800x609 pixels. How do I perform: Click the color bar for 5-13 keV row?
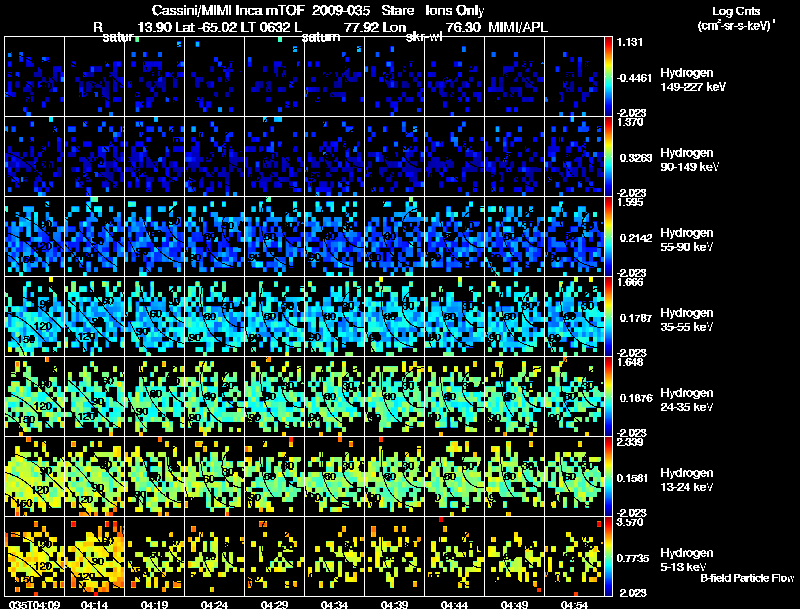pos(608,556)
